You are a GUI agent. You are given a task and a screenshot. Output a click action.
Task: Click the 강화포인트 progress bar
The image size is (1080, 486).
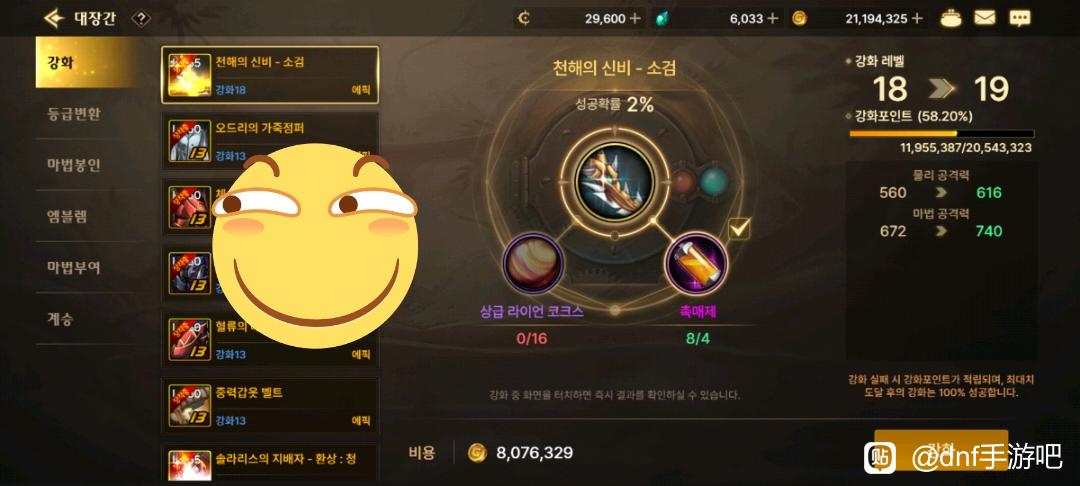[x=941, y=134]
